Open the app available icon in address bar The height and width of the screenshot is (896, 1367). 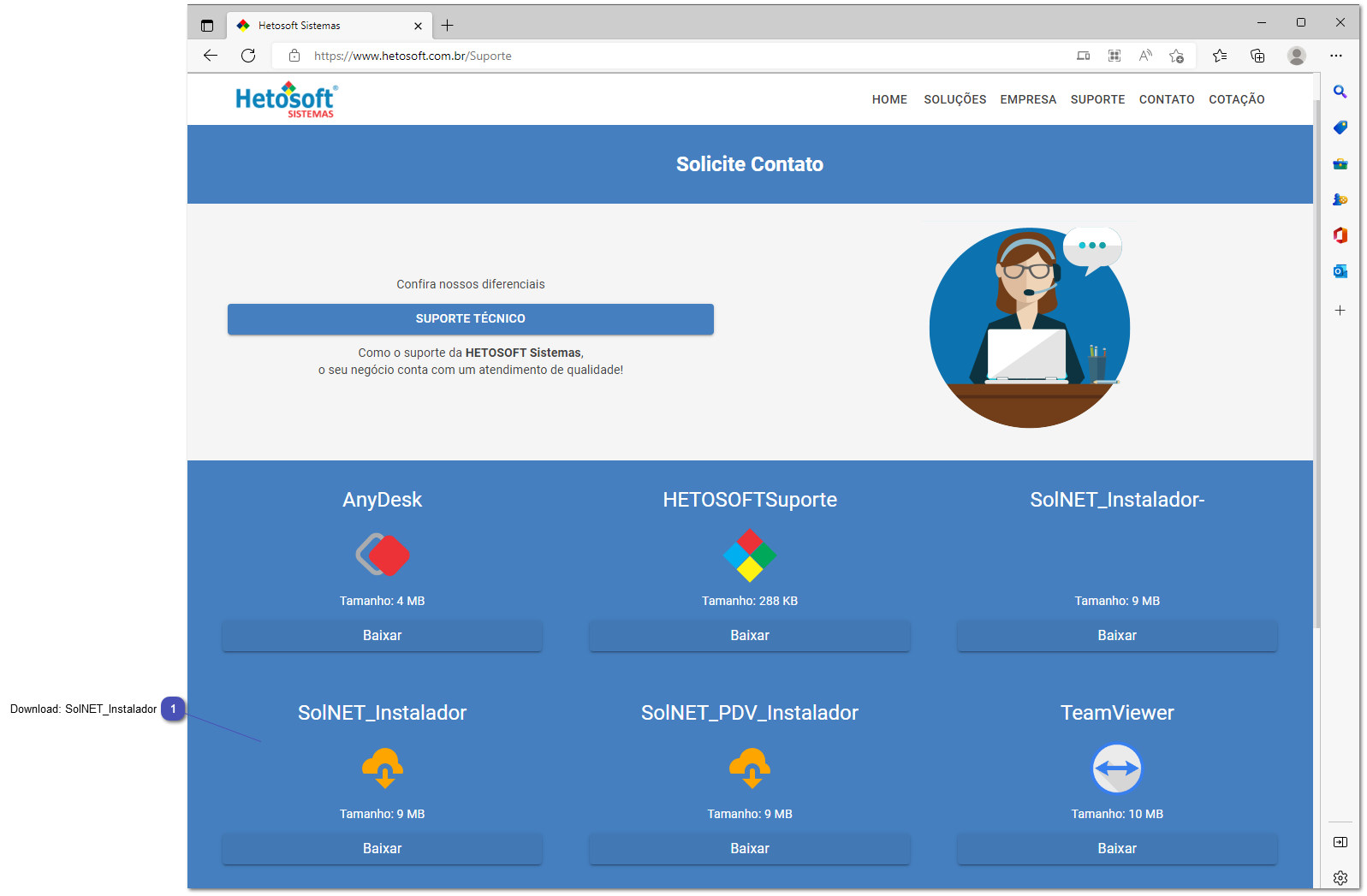[1084, 56]
